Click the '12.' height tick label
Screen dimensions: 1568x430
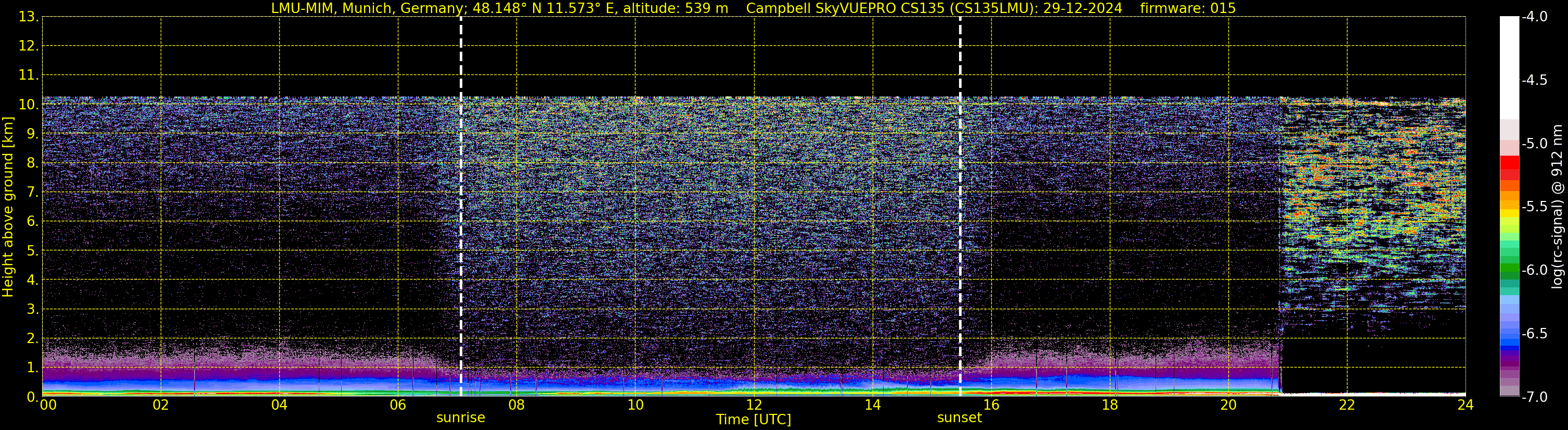[x=29, y=46]
